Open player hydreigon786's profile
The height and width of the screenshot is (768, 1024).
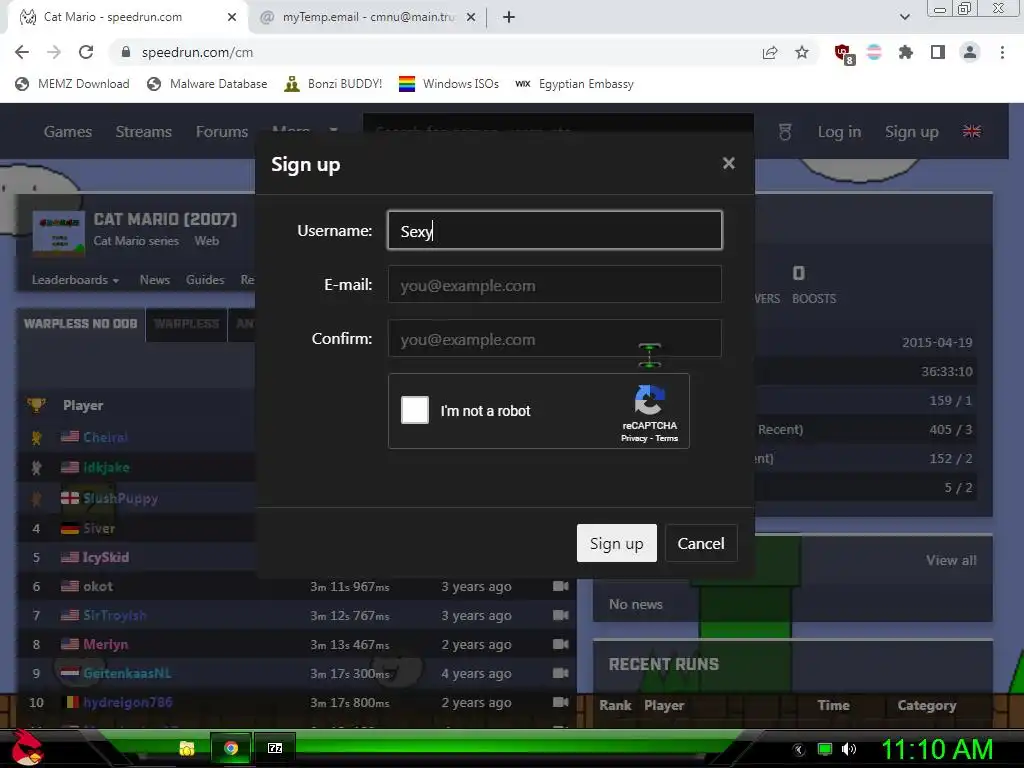(x=128, y=703)
